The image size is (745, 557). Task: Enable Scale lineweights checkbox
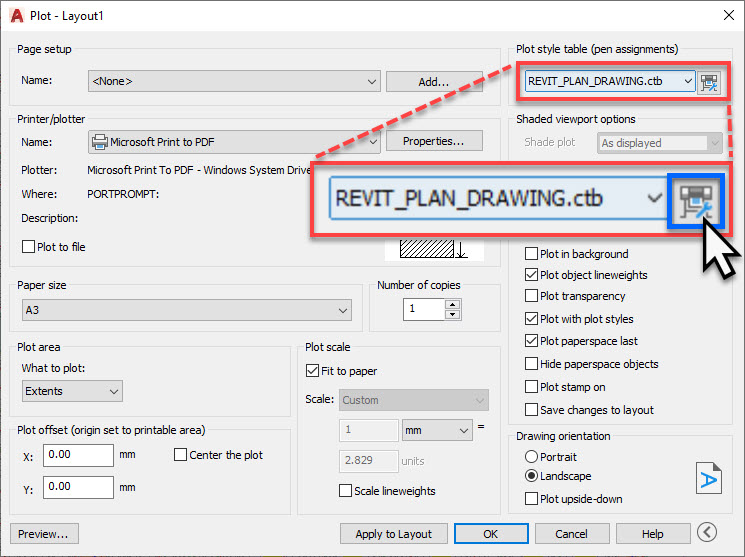pos(345,490)
